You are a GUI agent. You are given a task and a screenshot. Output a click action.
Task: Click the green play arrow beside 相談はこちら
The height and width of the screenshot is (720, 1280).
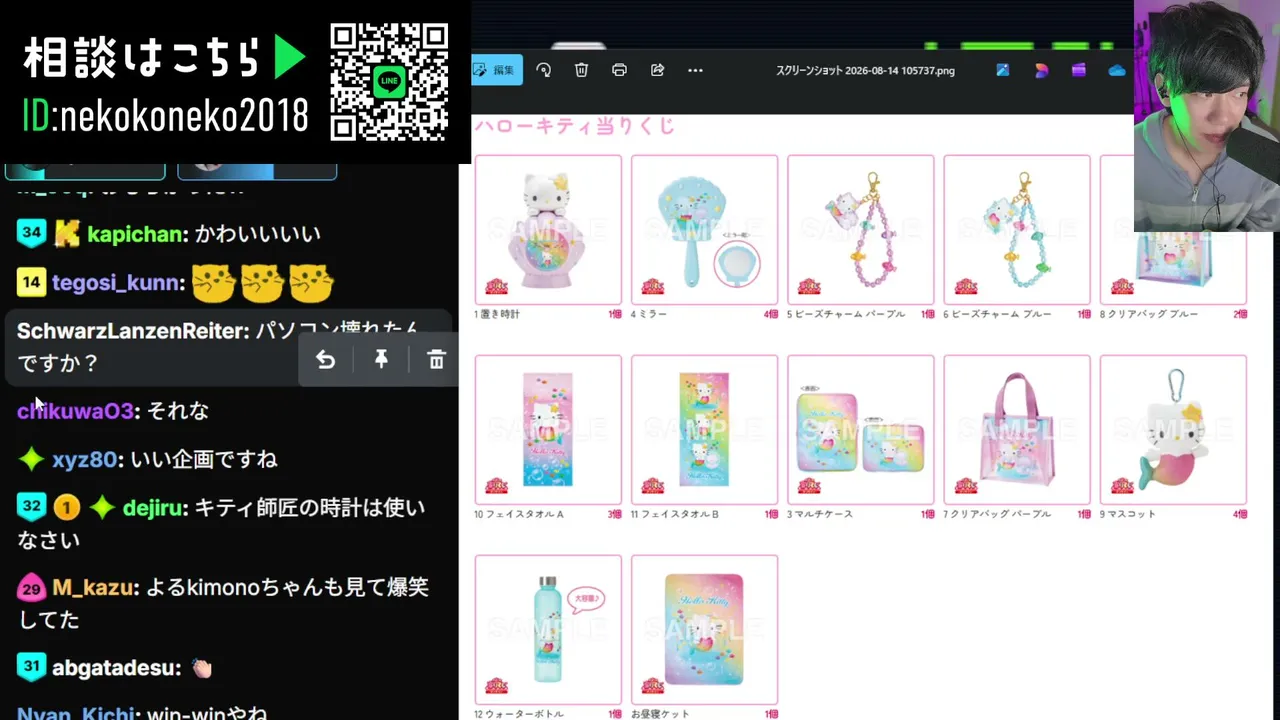[290, 59]
